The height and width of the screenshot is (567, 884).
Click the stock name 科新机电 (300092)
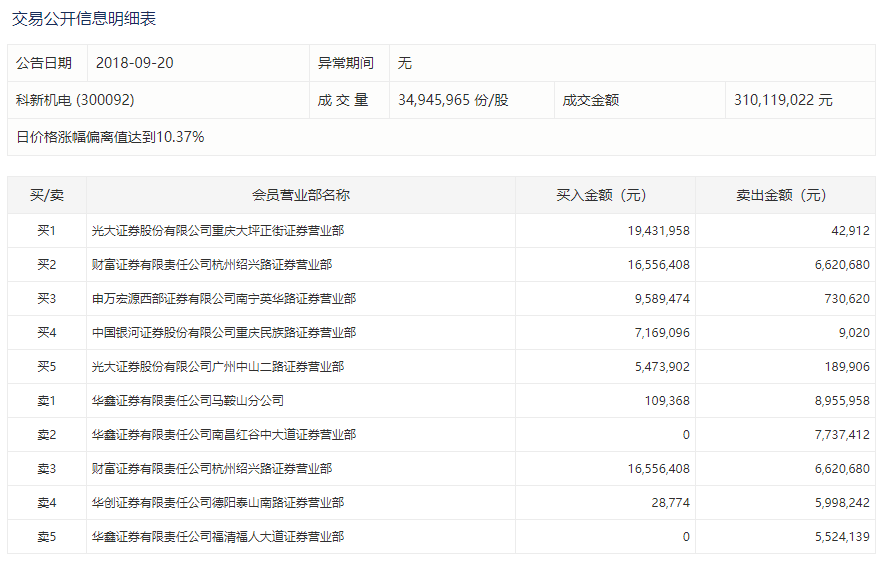click(x=75, y=100)
